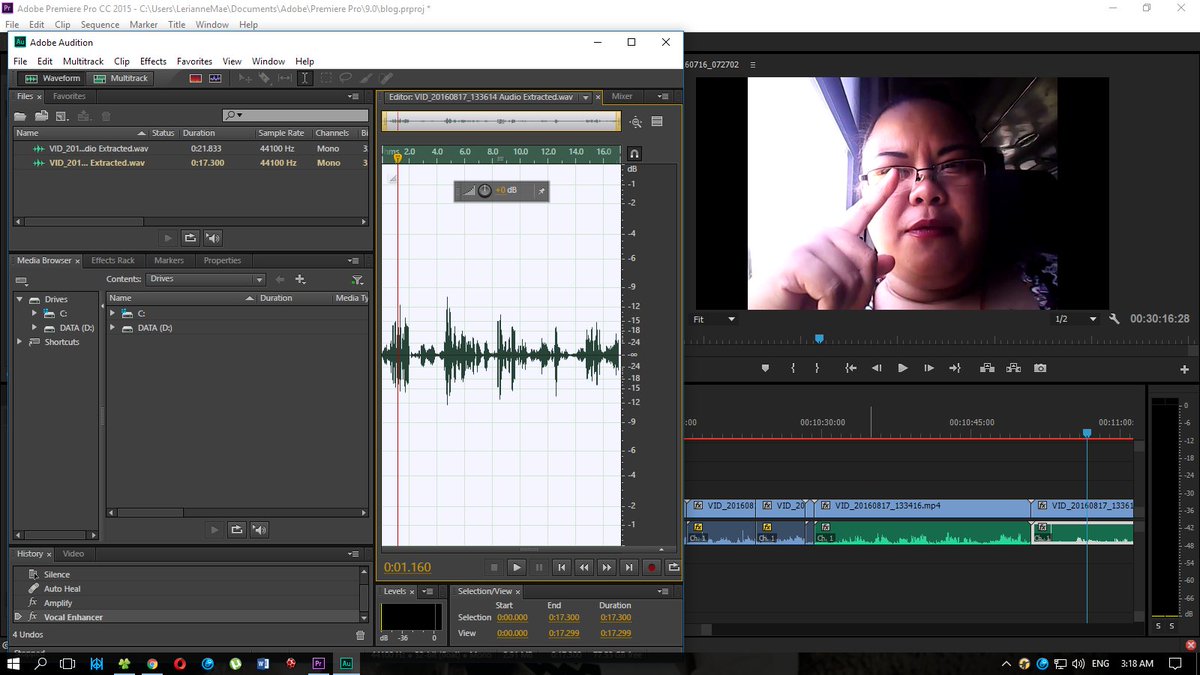Open the Markers tab
1200x675 pixels.
pos(169,261)
